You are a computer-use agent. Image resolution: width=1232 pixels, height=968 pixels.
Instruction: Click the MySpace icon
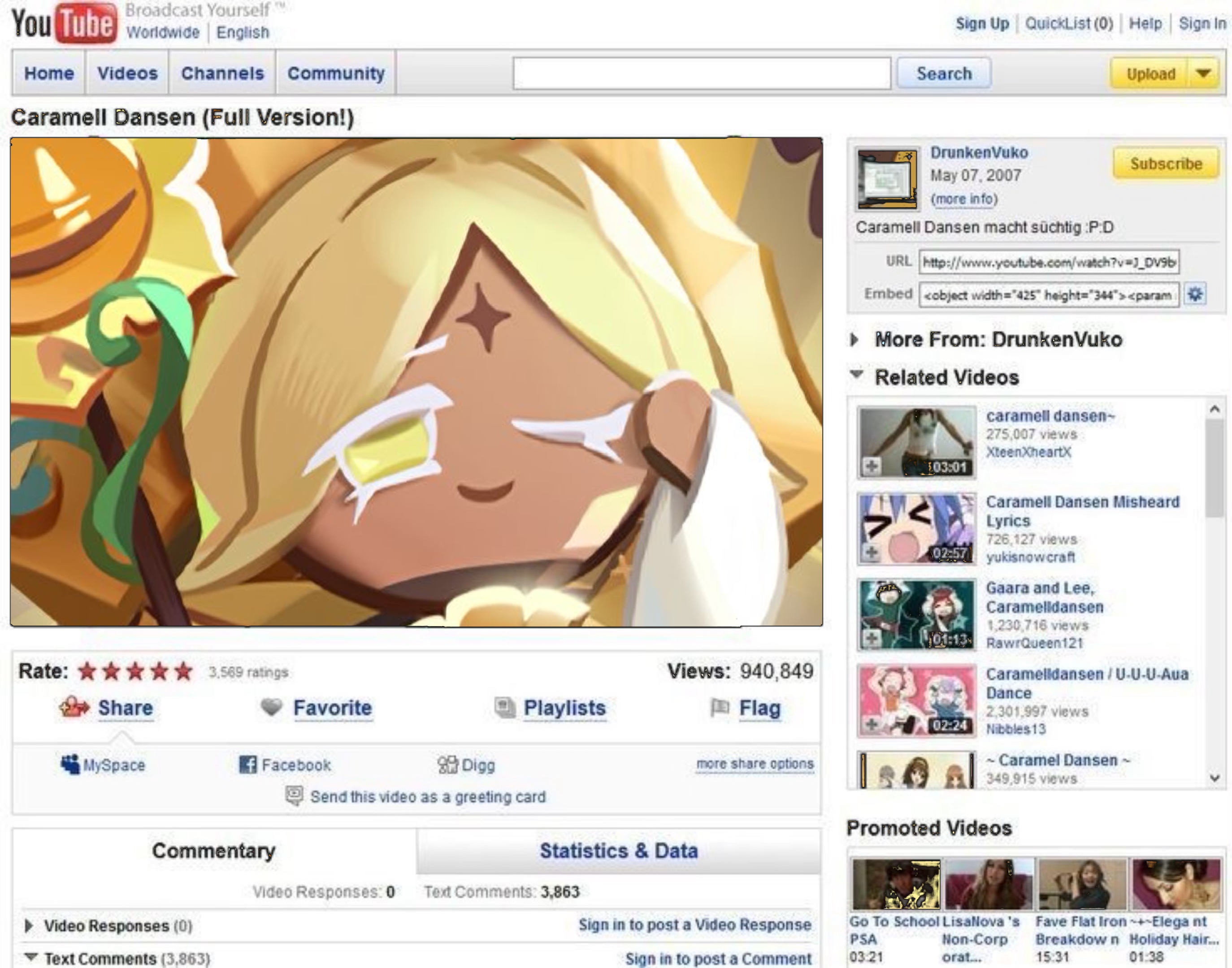click(x=70, y=765)
